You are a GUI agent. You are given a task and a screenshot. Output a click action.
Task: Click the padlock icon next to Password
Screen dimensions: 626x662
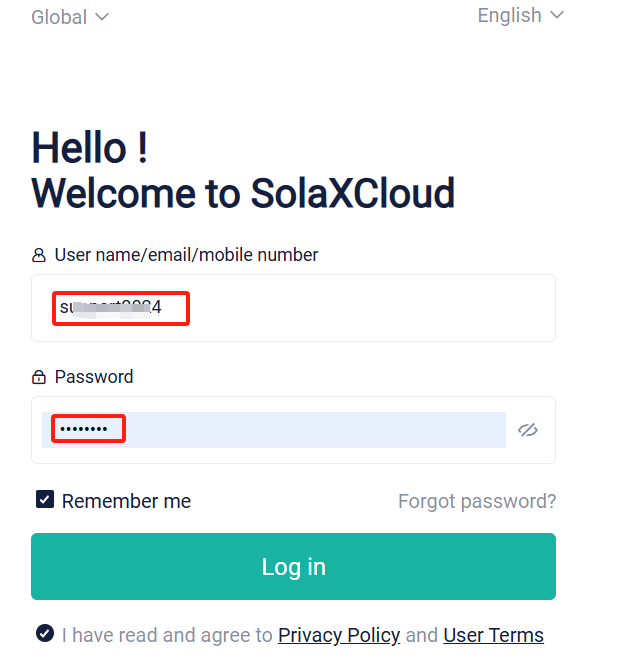point(39,377)
